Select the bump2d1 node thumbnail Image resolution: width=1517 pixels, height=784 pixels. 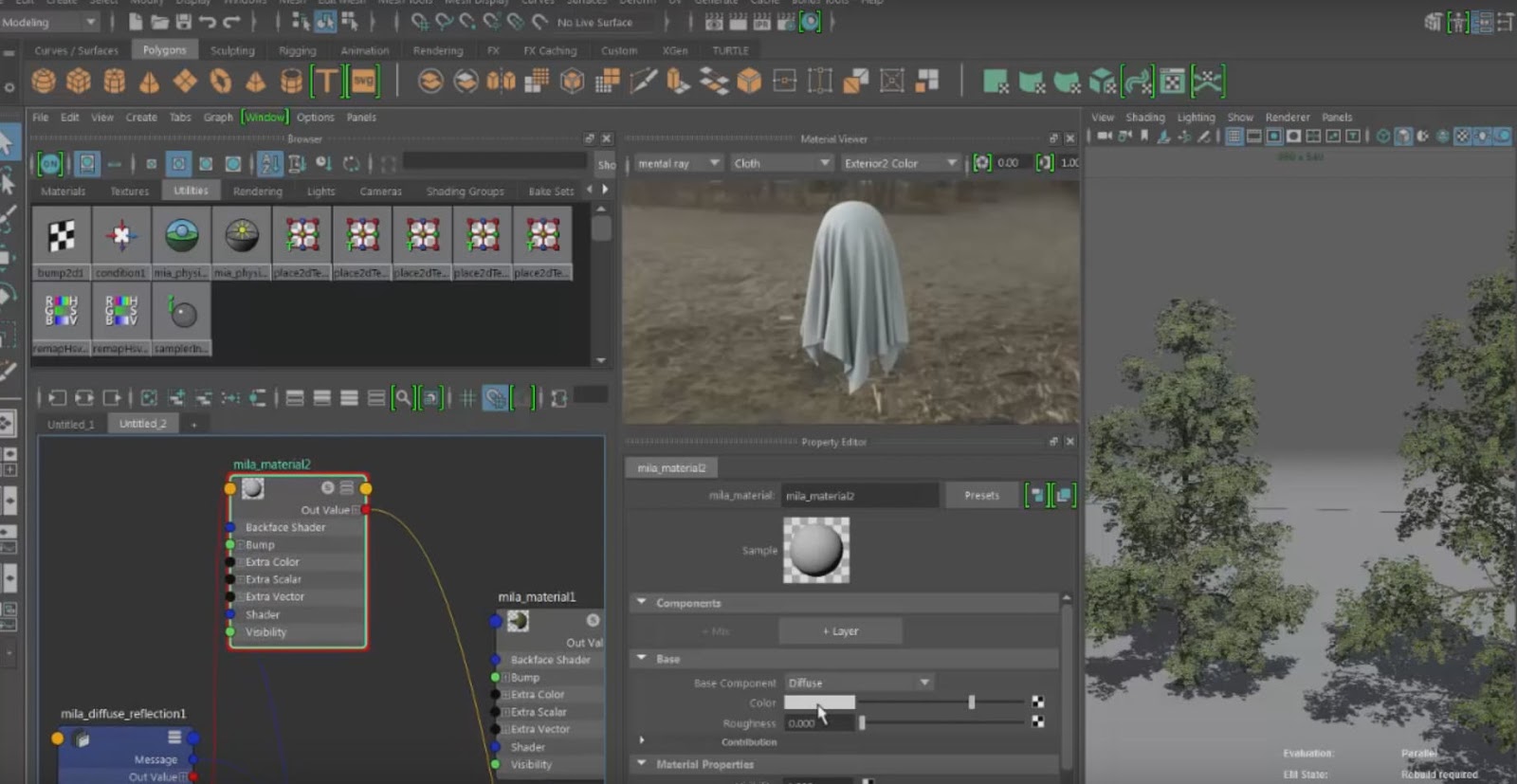62,236
